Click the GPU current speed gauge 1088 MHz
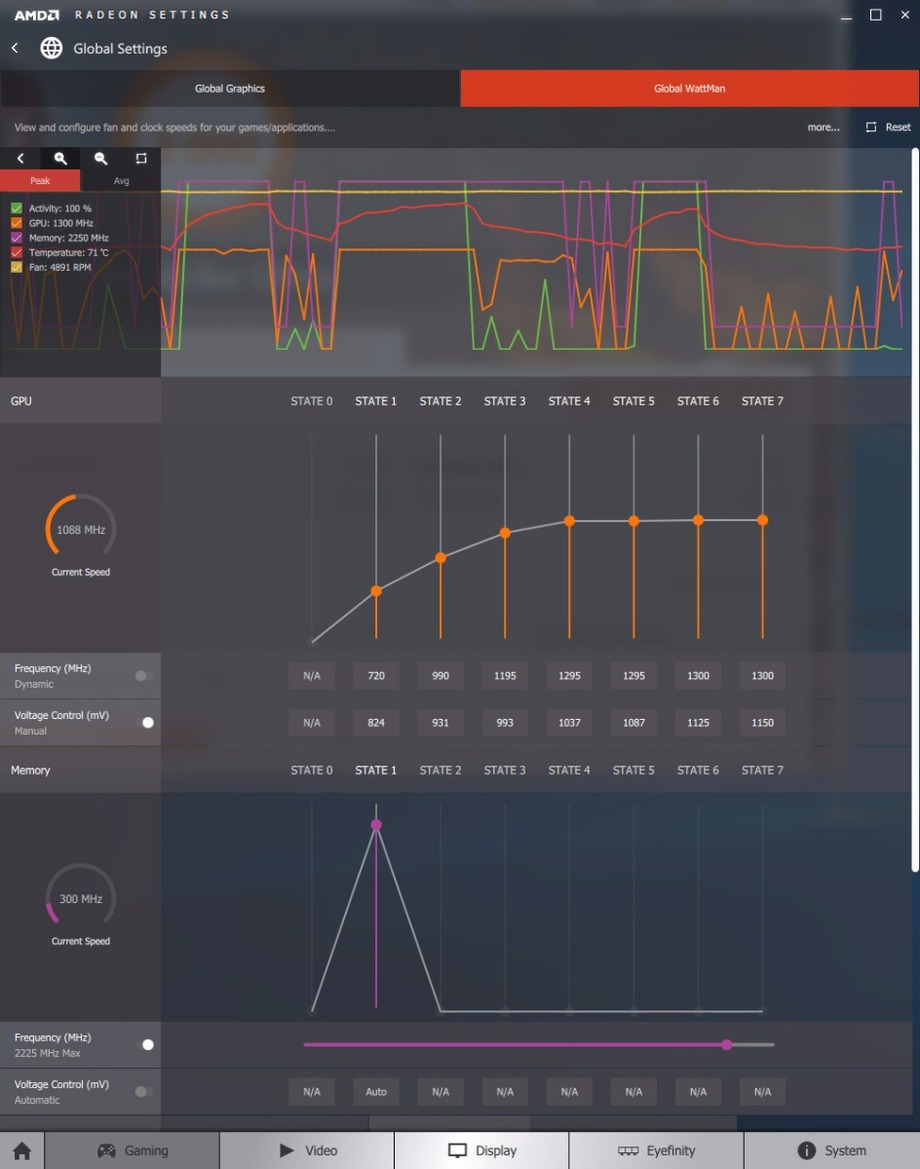The image size is (920, 1169). 81,529
